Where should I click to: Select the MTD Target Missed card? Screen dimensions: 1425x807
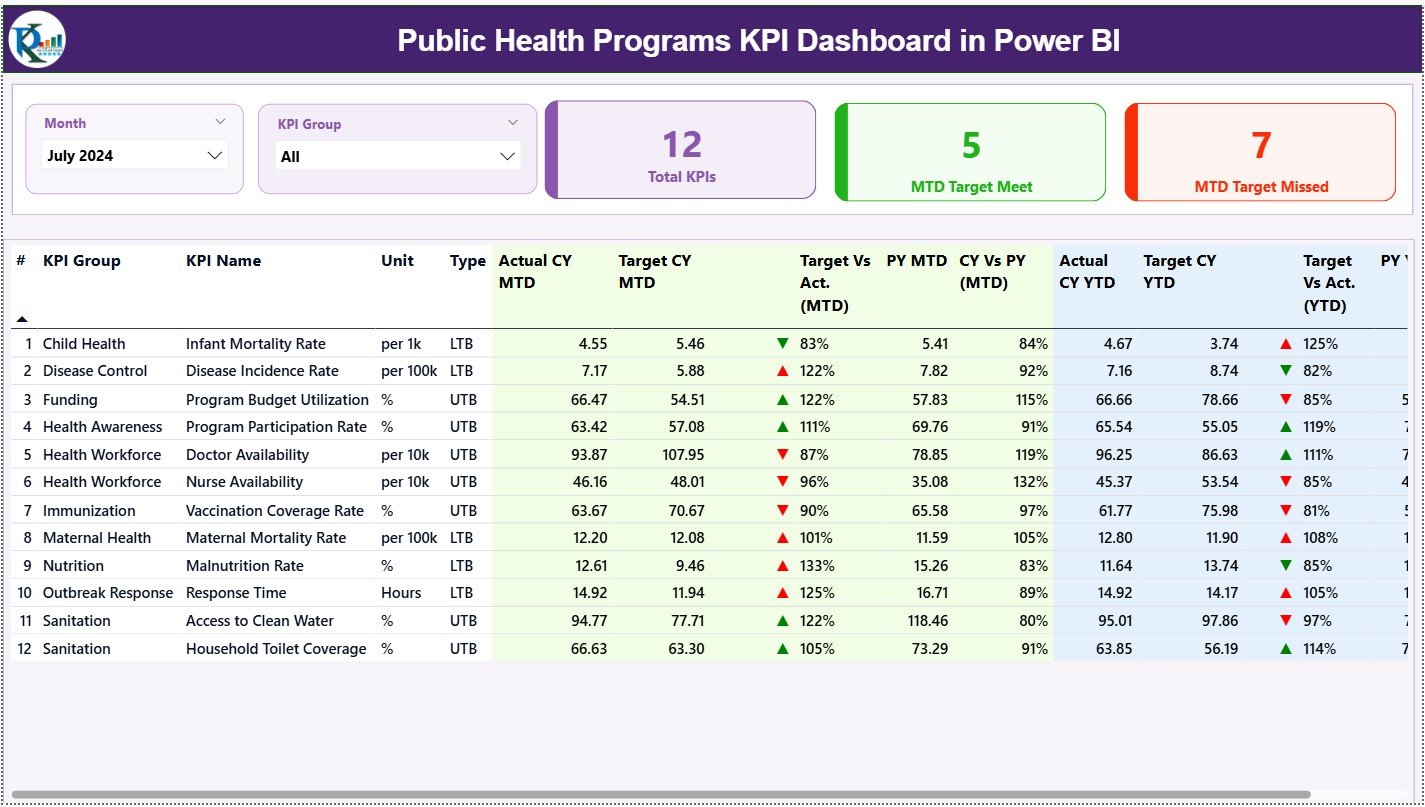click(x=1259, y=151)
